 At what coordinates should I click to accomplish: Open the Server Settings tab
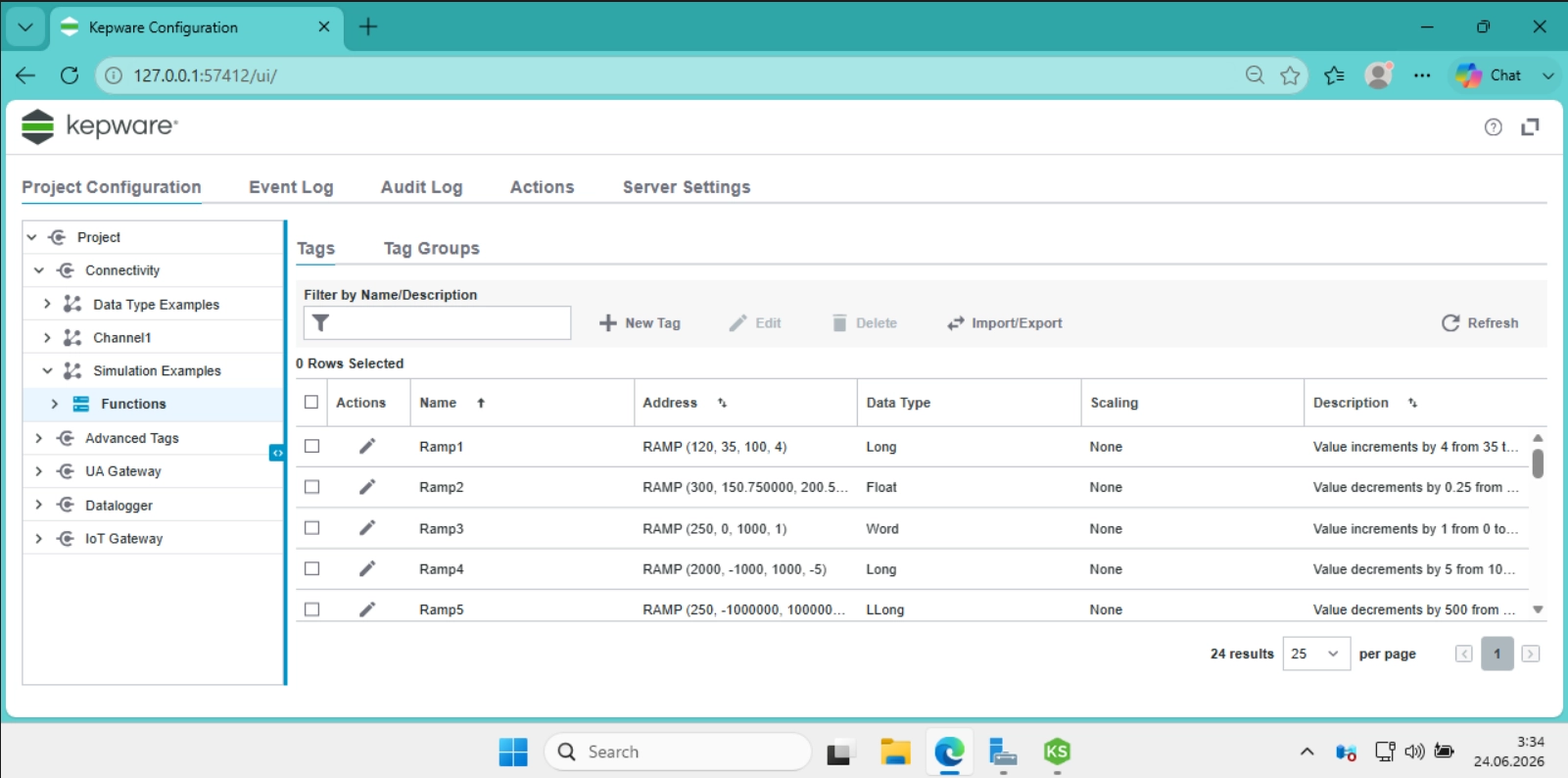tap(687, 187)
